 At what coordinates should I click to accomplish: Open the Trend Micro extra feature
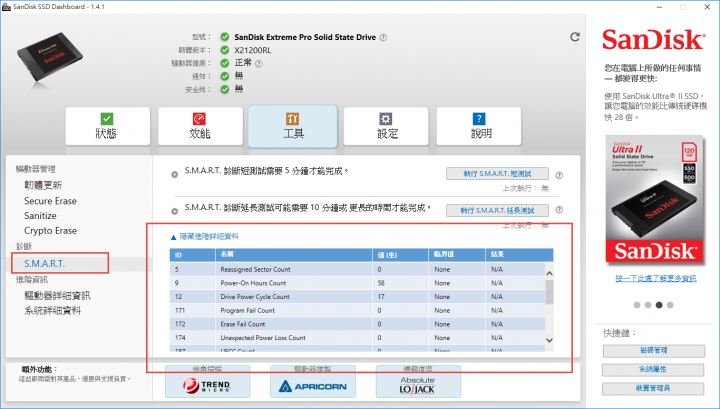pyautogui.click(x=208, y=382)
